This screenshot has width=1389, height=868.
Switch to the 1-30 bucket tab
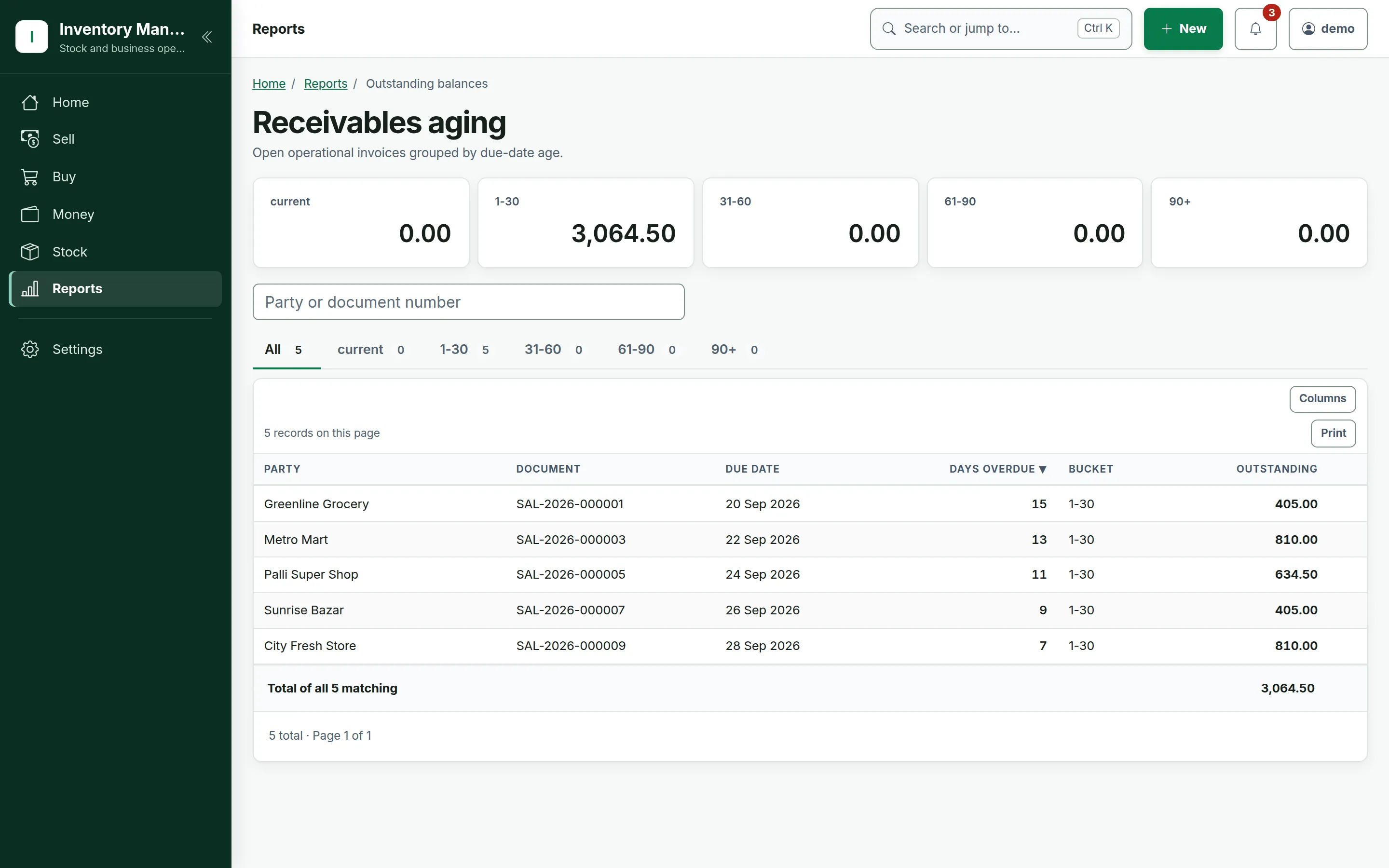(464, 350)
